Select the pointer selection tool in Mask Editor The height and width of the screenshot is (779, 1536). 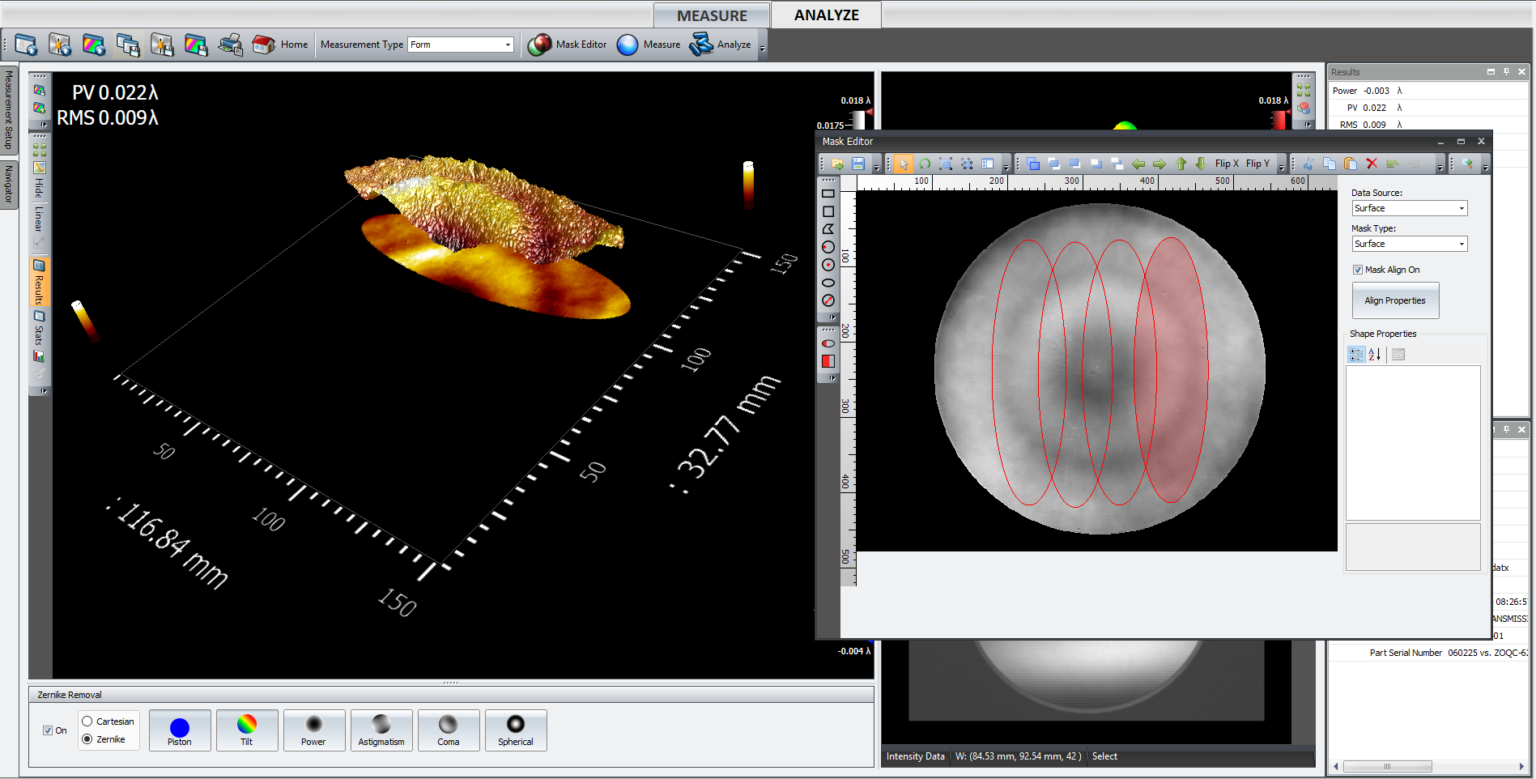[904, 163]
